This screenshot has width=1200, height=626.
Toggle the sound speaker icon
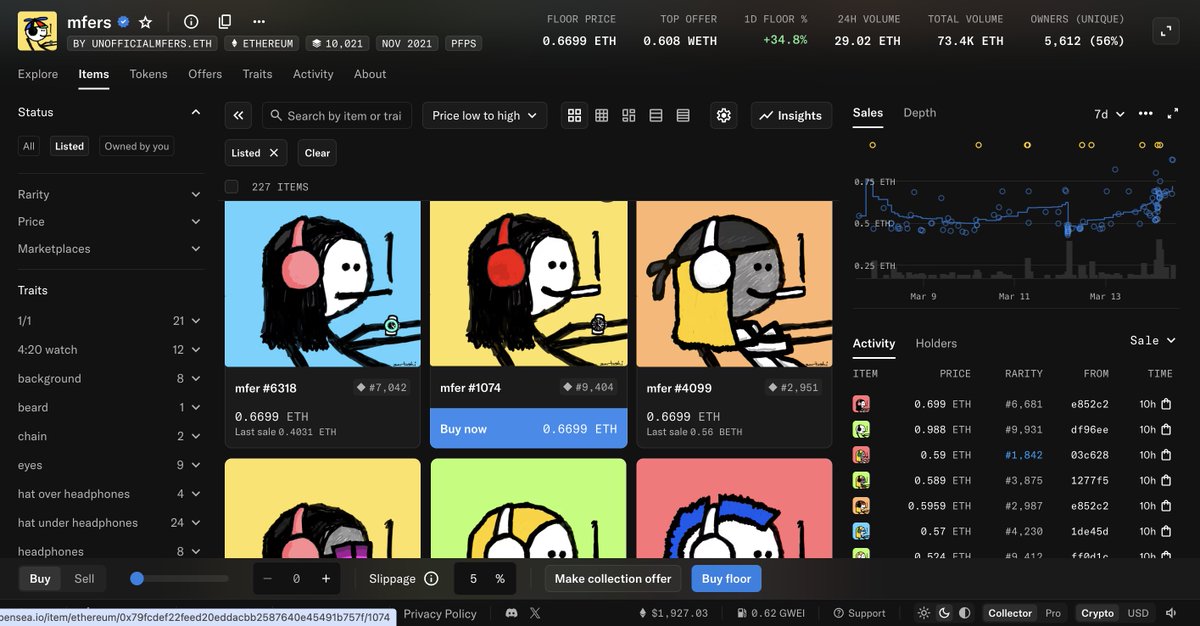pyautogui.click(x=1171, y=613)
